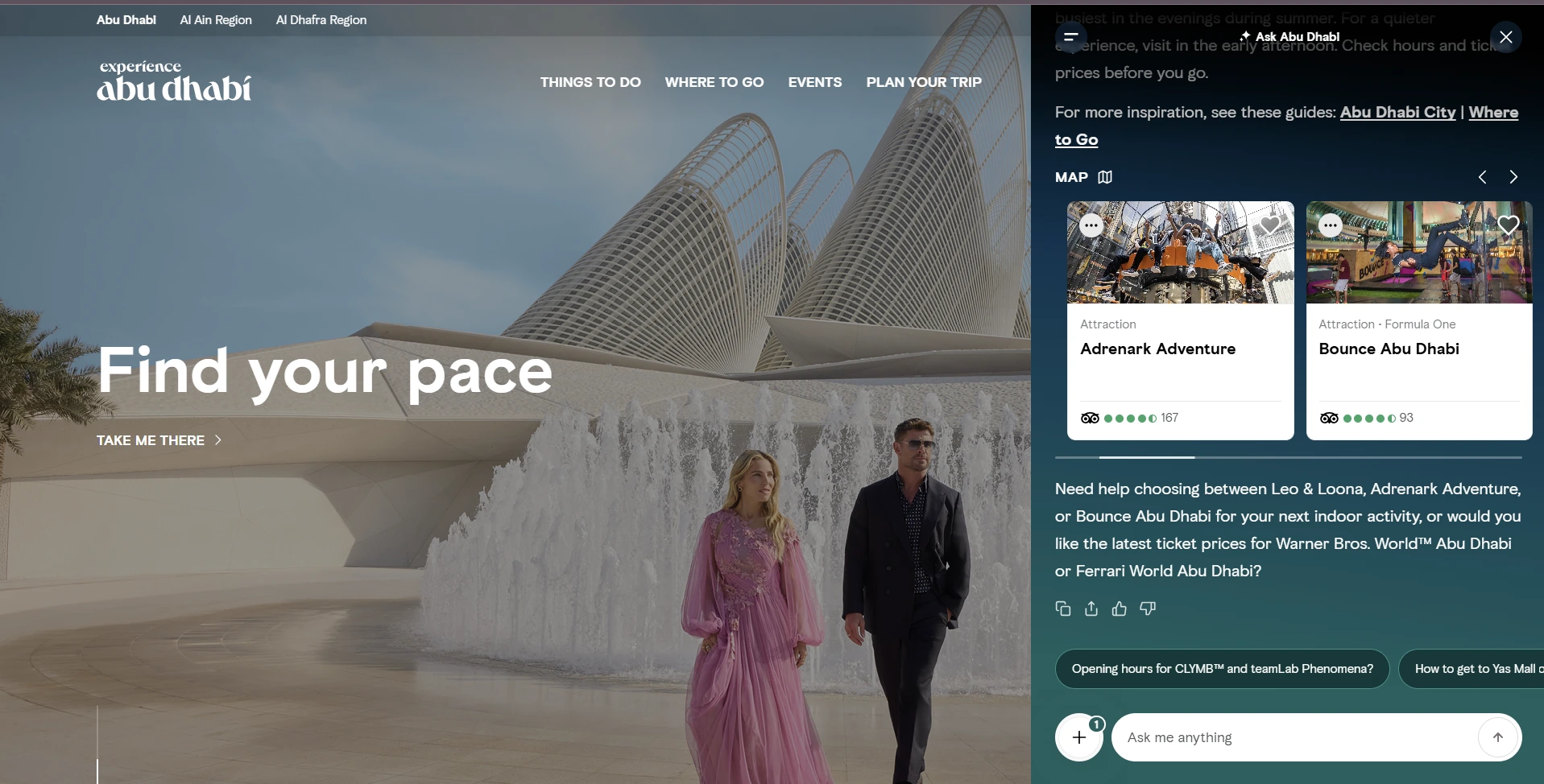Click the Experience Abu Dhabi logo
This screenshot has height=784, width=1544.
coord(174,81)
